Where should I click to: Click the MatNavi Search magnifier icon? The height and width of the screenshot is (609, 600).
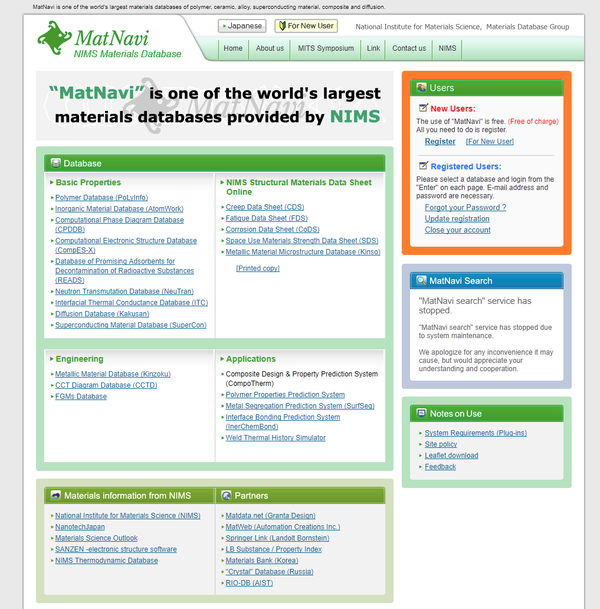point(421,280)
